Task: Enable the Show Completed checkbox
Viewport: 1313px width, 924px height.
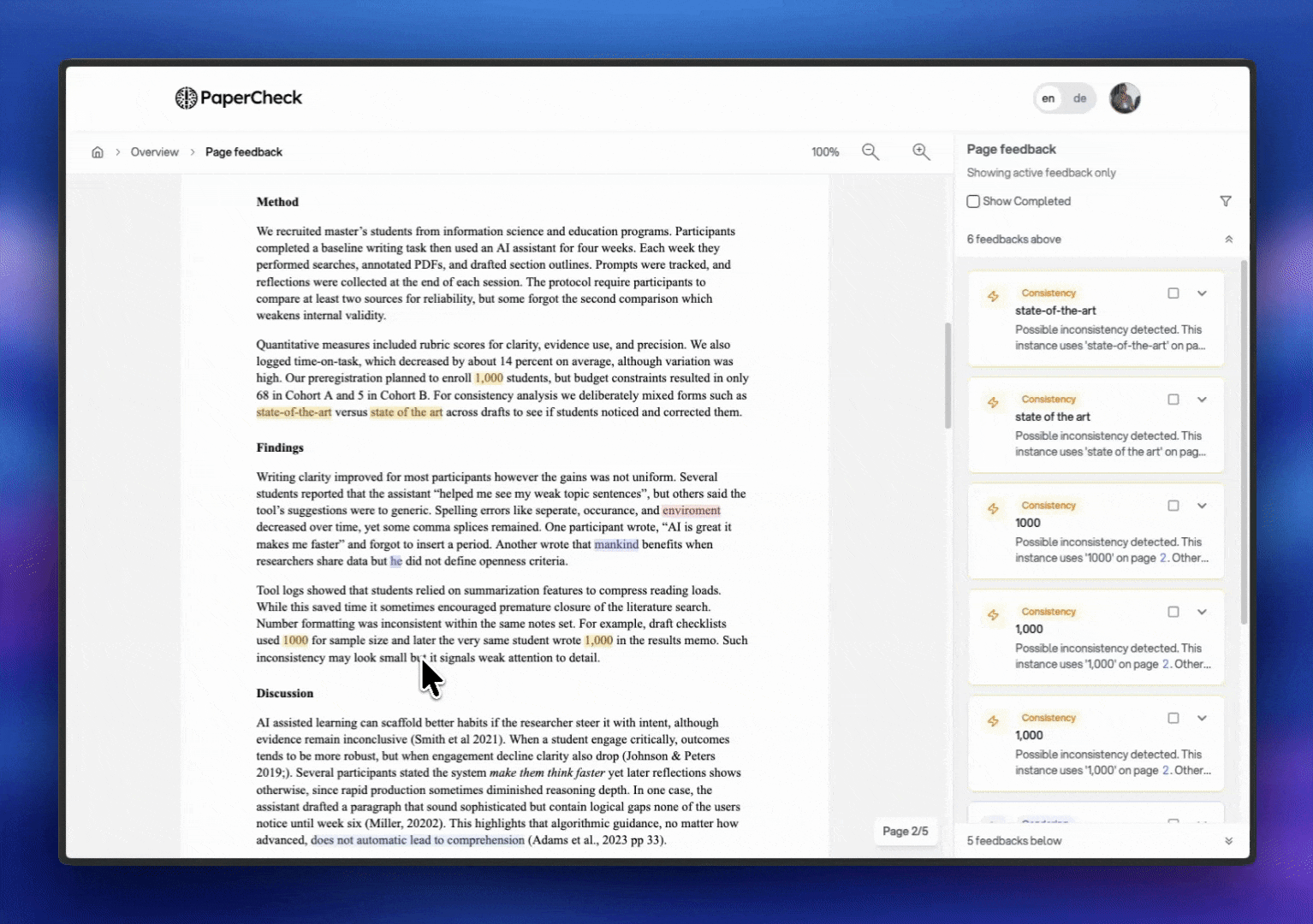Action: pos(973,201)
